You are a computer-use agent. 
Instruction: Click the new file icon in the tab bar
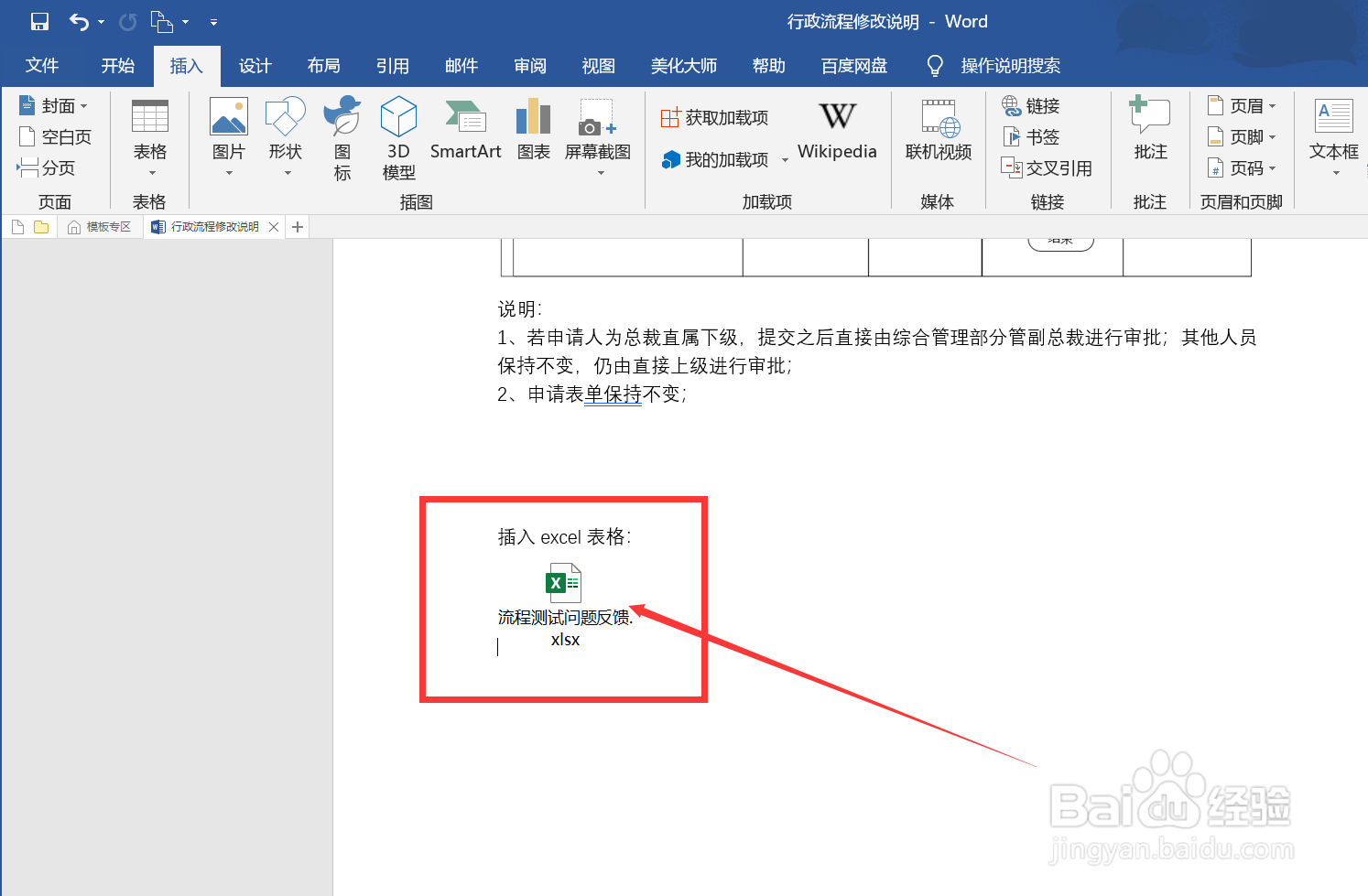click(x=18, y=227)
